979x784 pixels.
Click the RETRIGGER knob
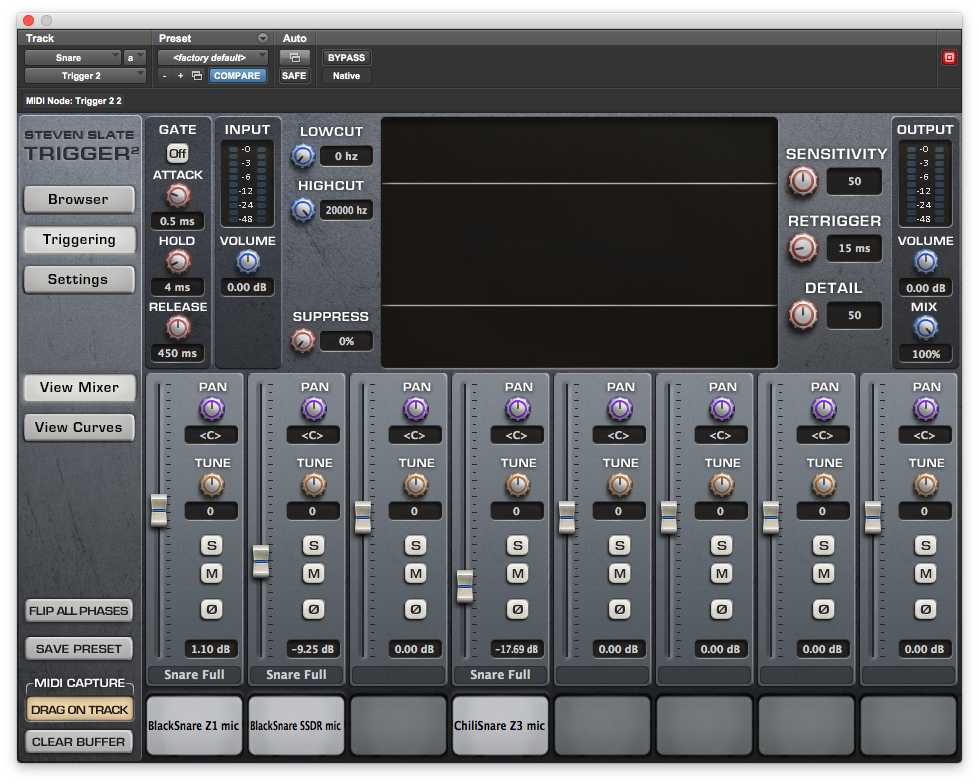click(x=803, y=248)
